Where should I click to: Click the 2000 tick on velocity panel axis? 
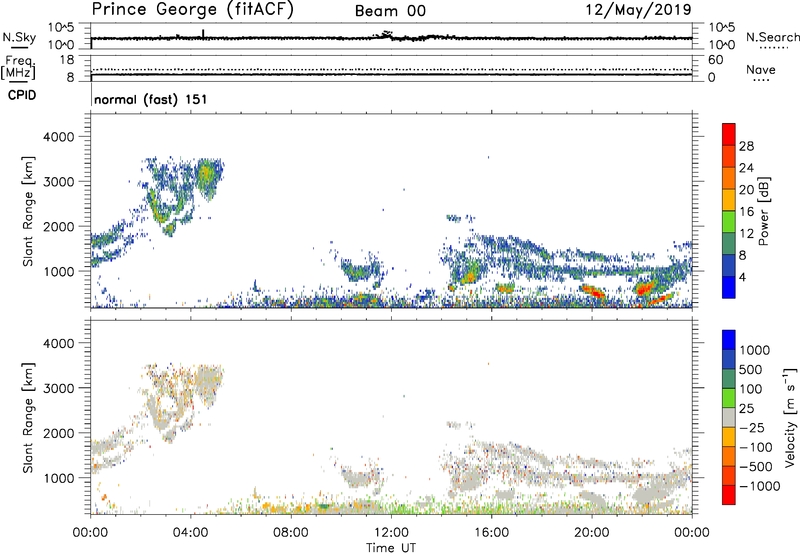pos(59,433)
